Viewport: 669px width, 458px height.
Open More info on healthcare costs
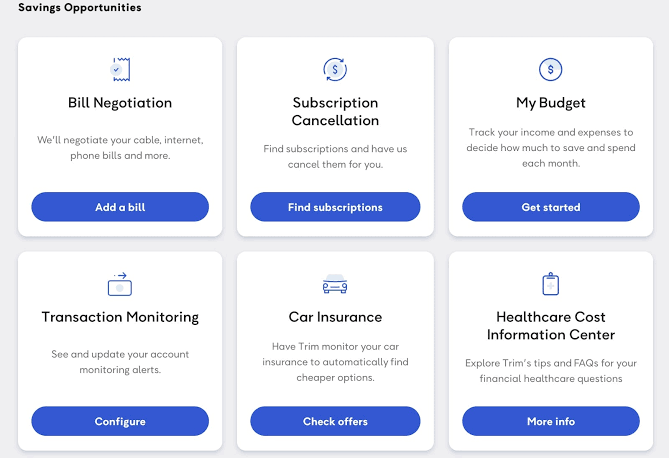click(550, 421)
